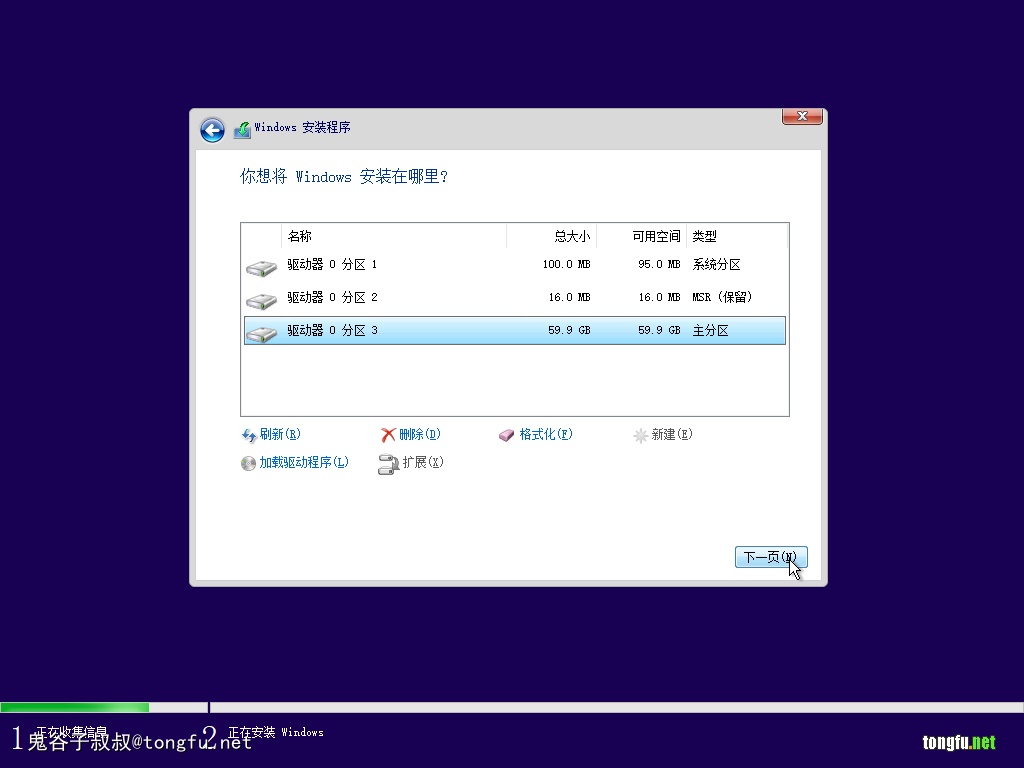1024x768 pixels.
Task: Click the blue back arrow button
Action: (212, 130)
